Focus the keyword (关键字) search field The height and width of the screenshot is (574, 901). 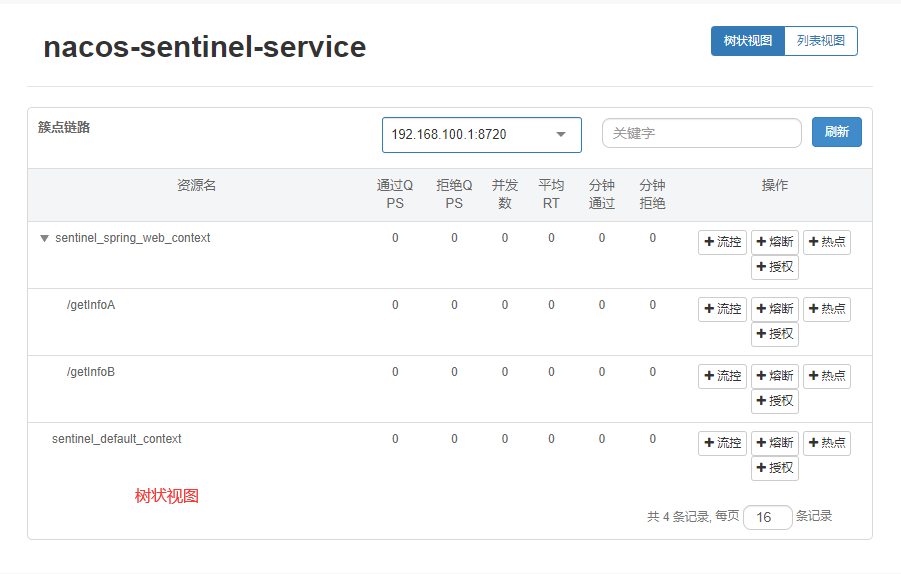pos(701,133)
